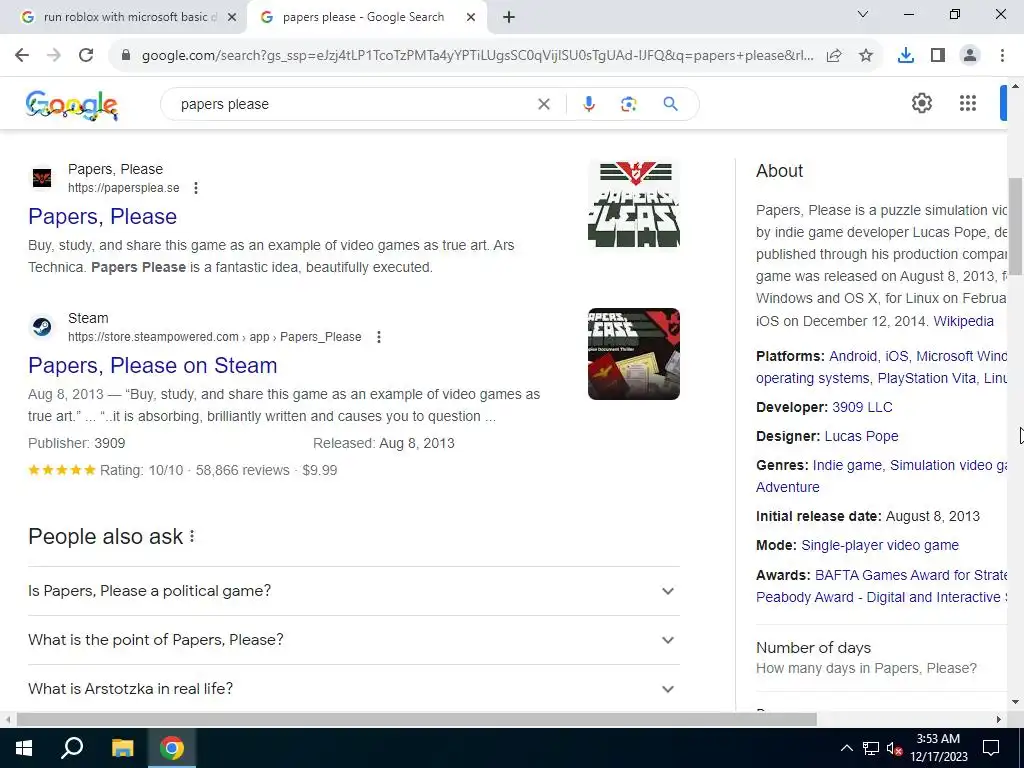Viewport: 1024px width, 768px height.
Task: Open Google search settings gear
Action: click(921, 103)
